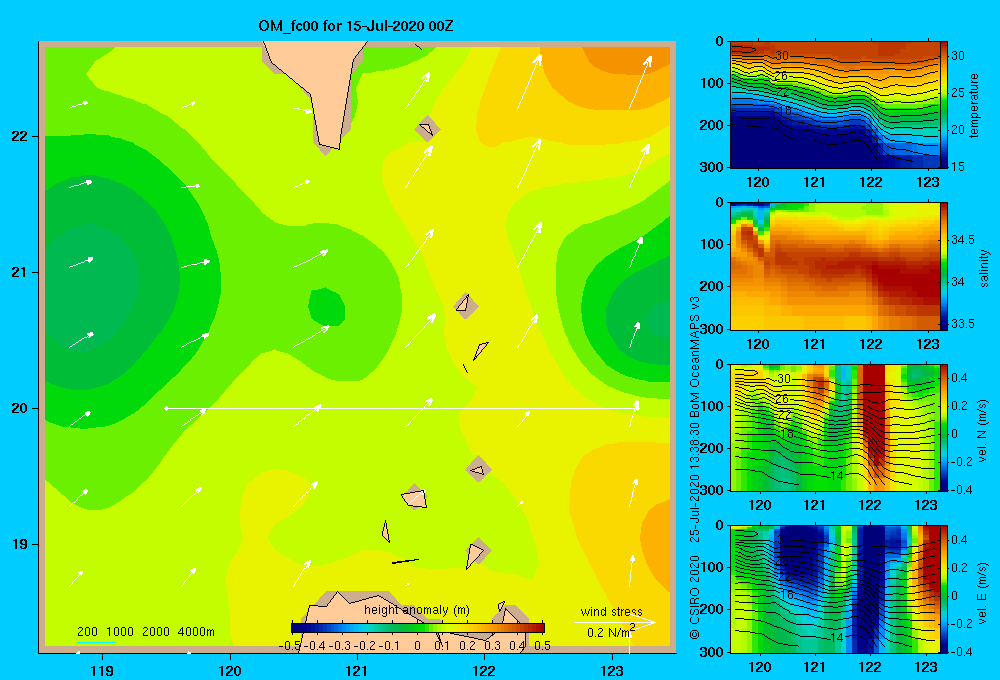The image size is (1000, 680).
Task: Click the 'height anomaly (m)' label
Action: point(416,610)
